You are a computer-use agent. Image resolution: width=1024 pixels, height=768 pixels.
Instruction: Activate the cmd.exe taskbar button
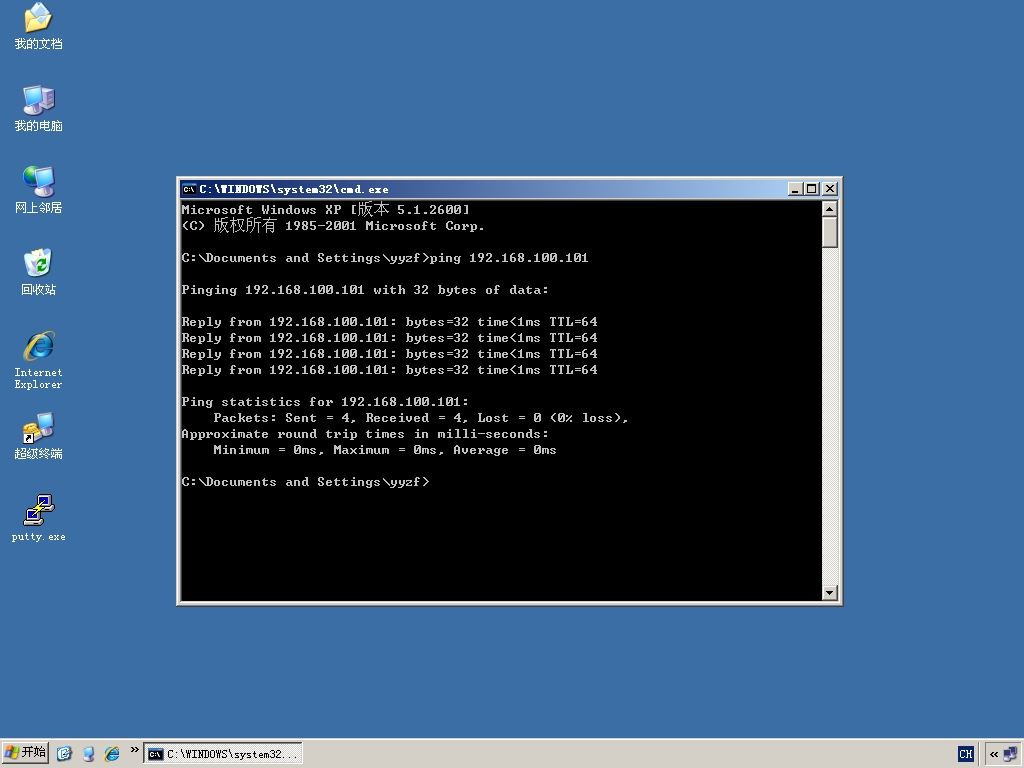pos(223,754)
